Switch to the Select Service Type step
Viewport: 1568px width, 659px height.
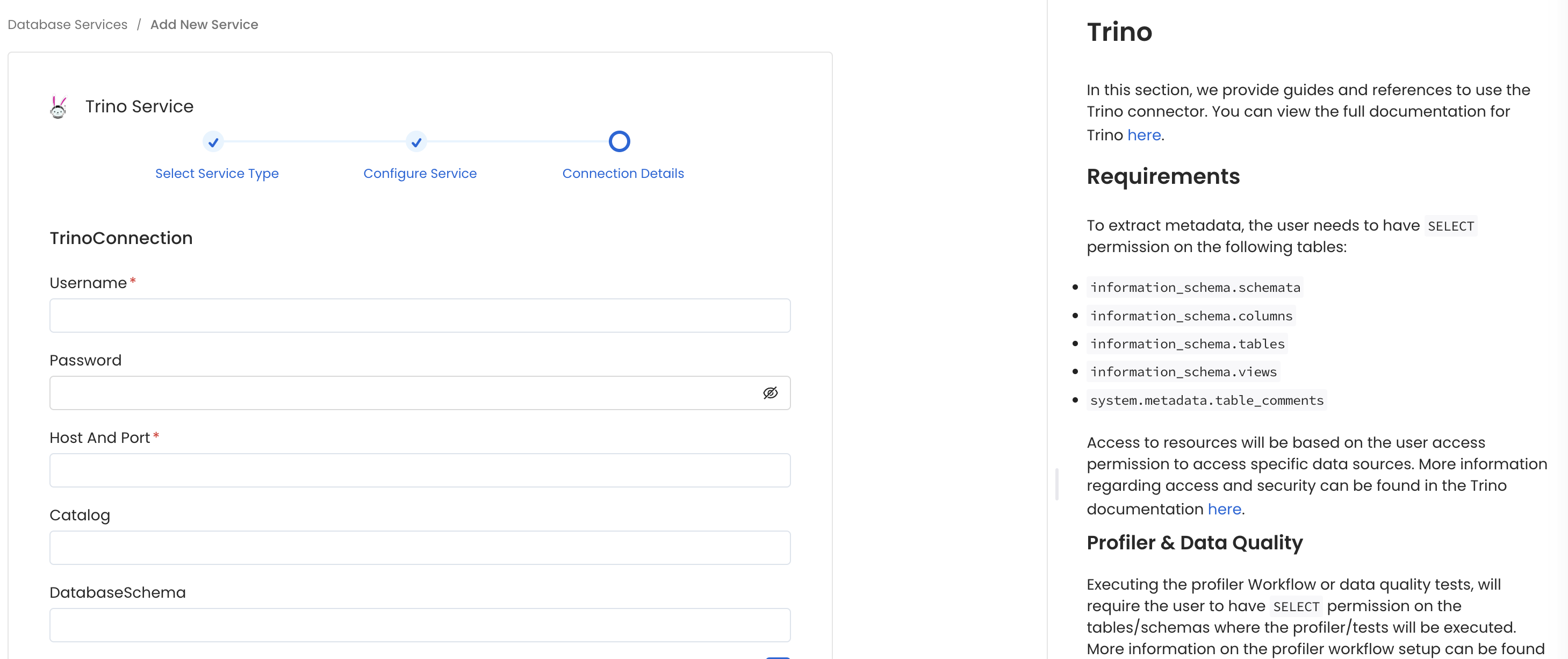pos(217,174)
